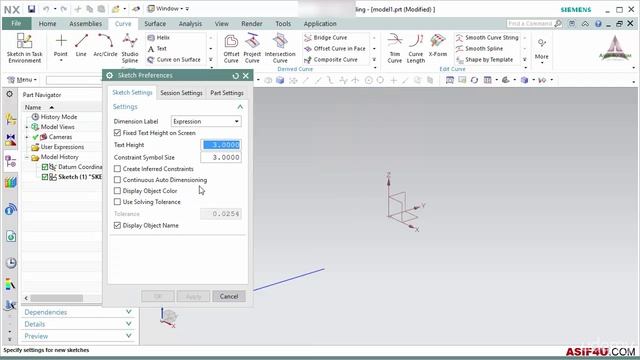
Task: Enable Use Solving Tolerance
Action: 118,202
